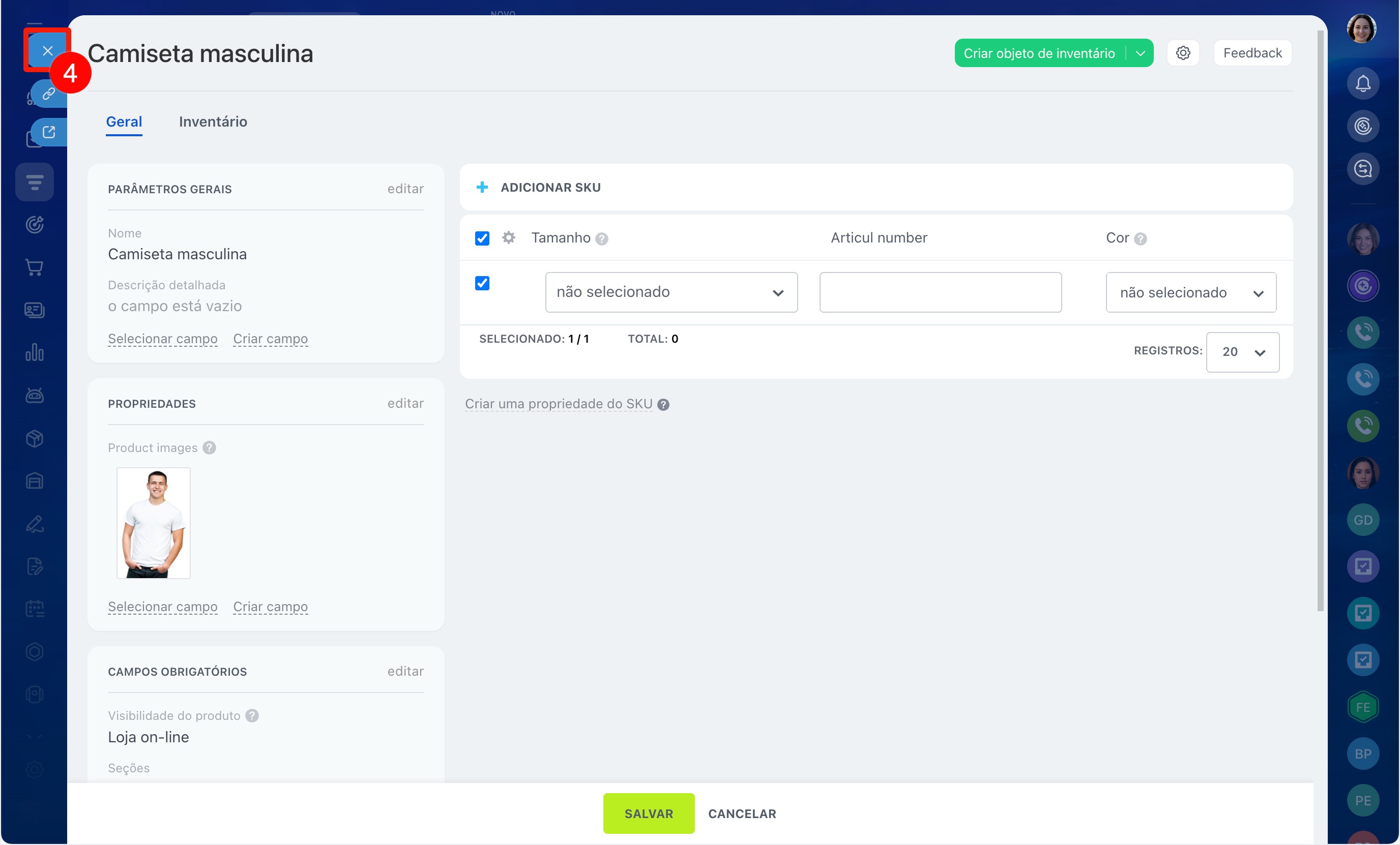Open the bar chart analytics sidebar icon
This screenshot has width=1400, height=845.
[x=35, y=353]
